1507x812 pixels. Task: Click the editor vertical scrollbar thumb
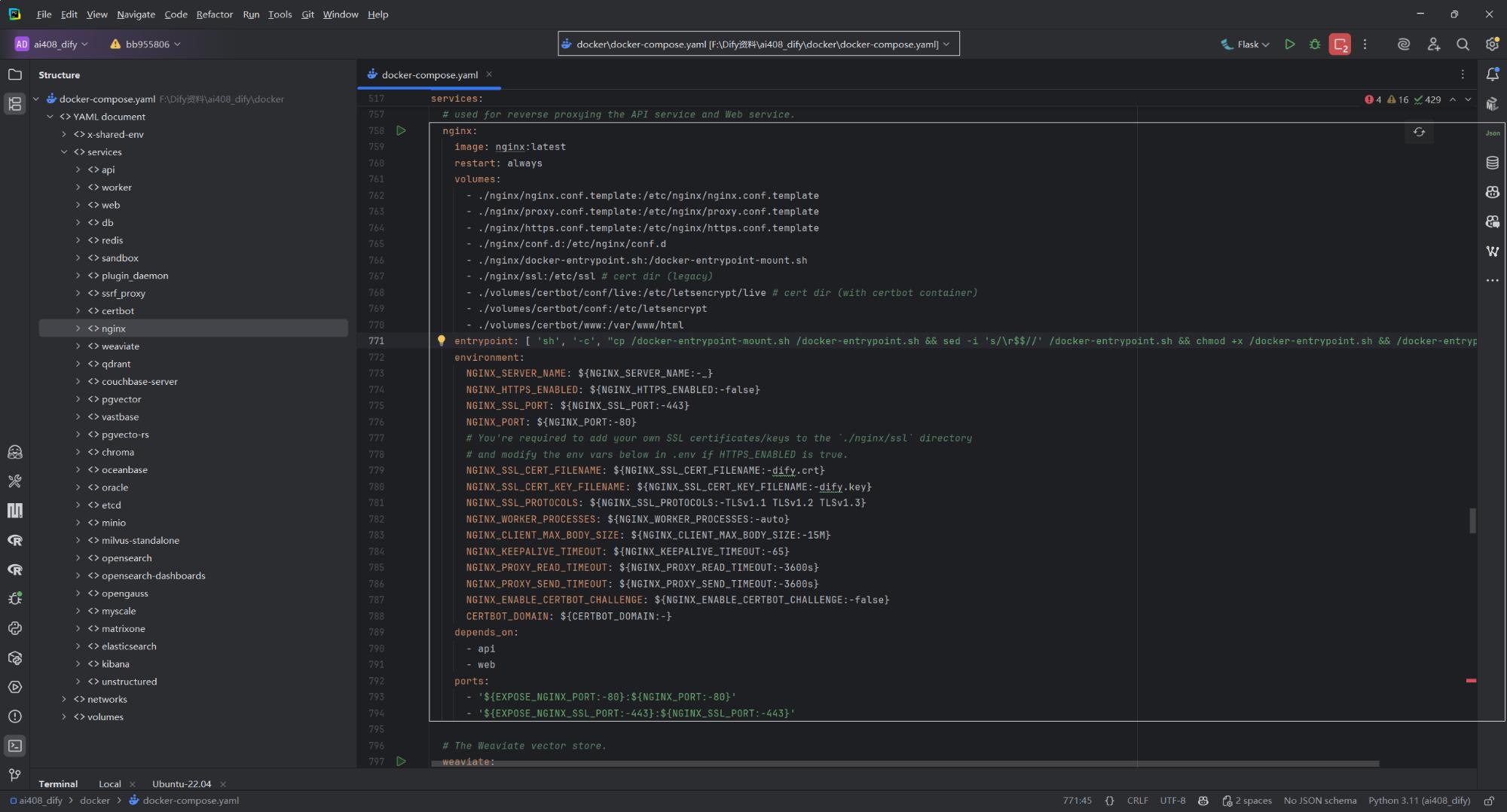[1472, 520]
